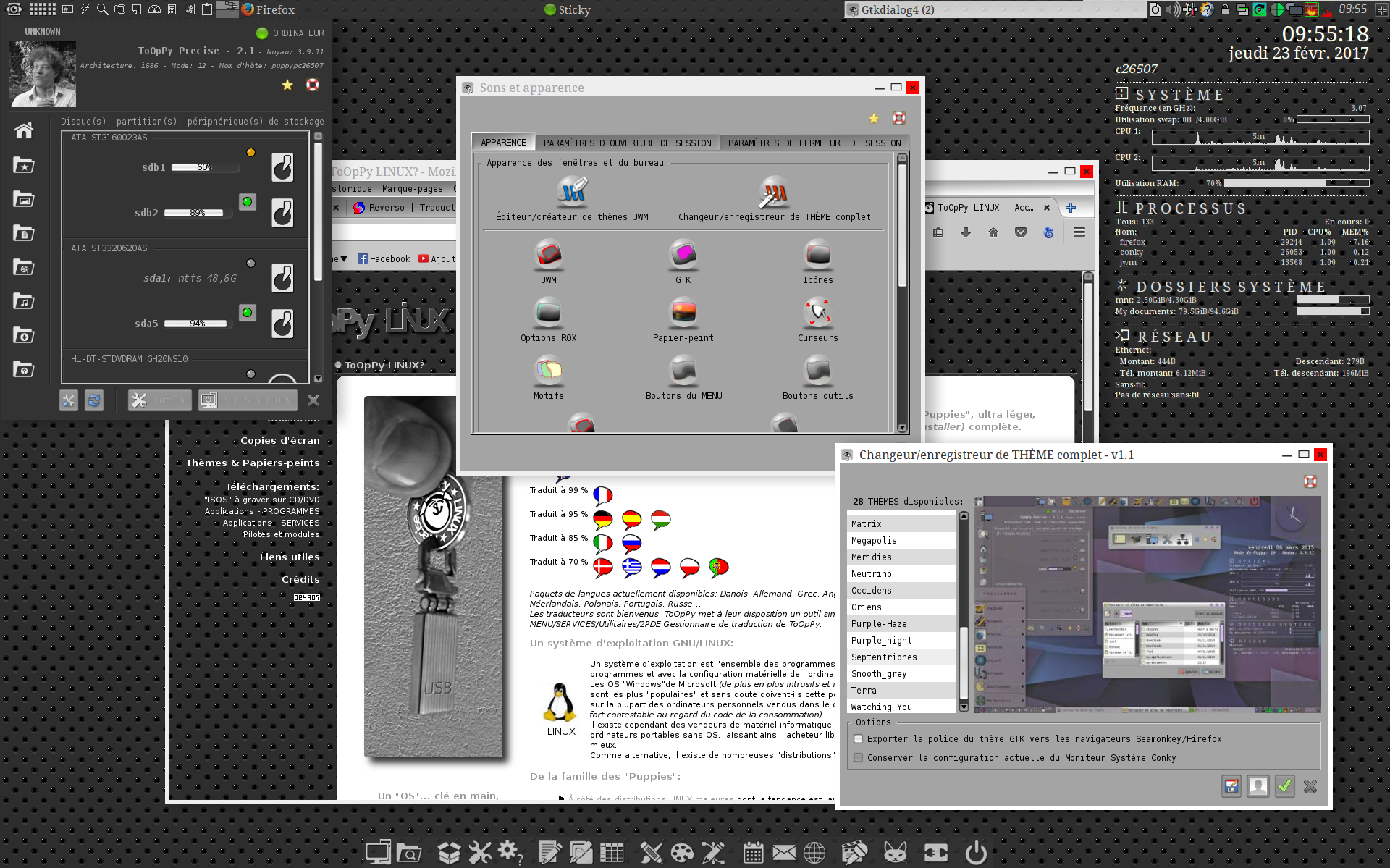This screenshot has height=868, width=1390.
Task: Open Thèmes & Papiers-peints page link
Action: point(253,463)
